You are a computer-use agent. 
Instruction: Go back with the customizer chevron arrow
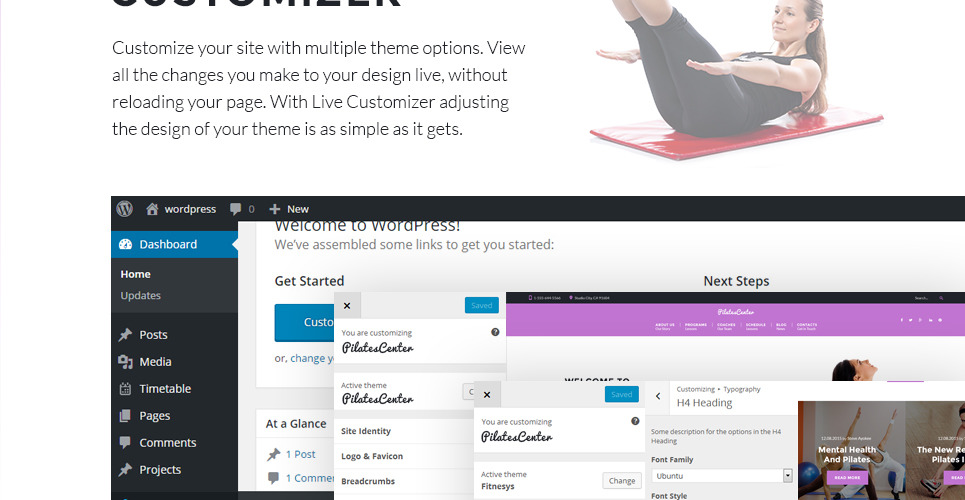pyautogui.click(x=658, y=396)
